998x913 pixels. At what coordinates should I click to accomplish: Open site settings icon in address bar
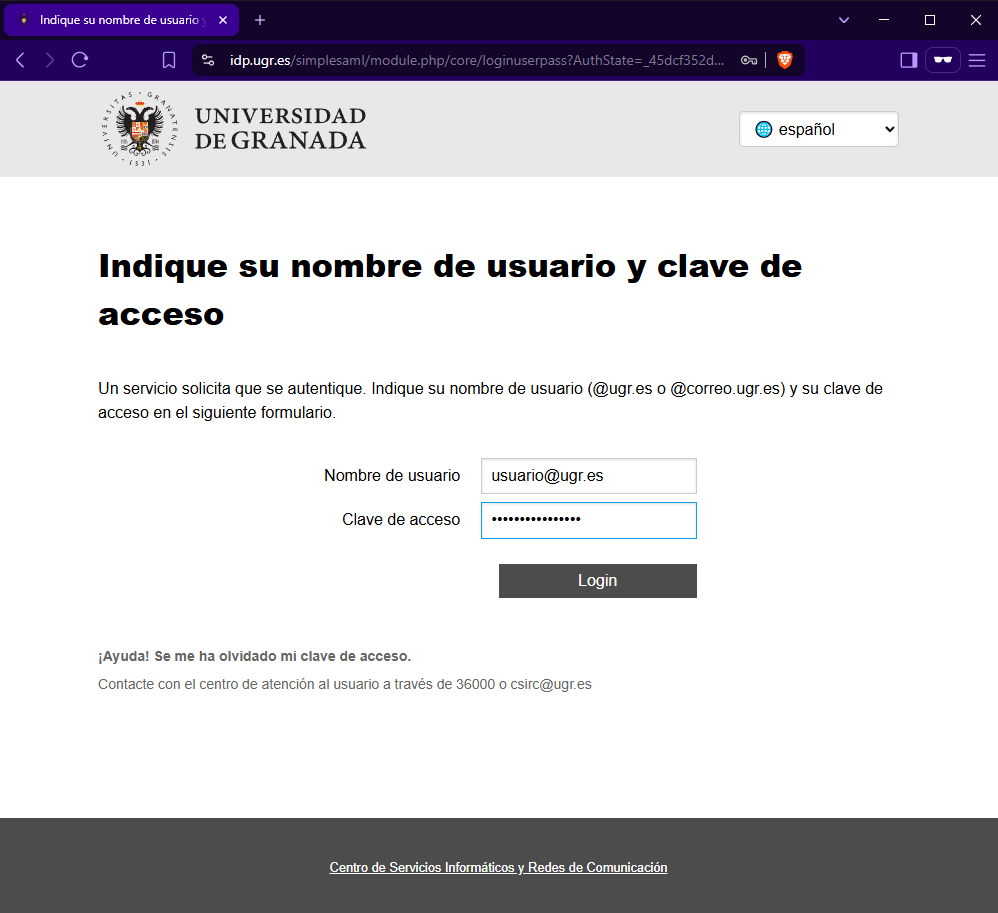[208, 60]
